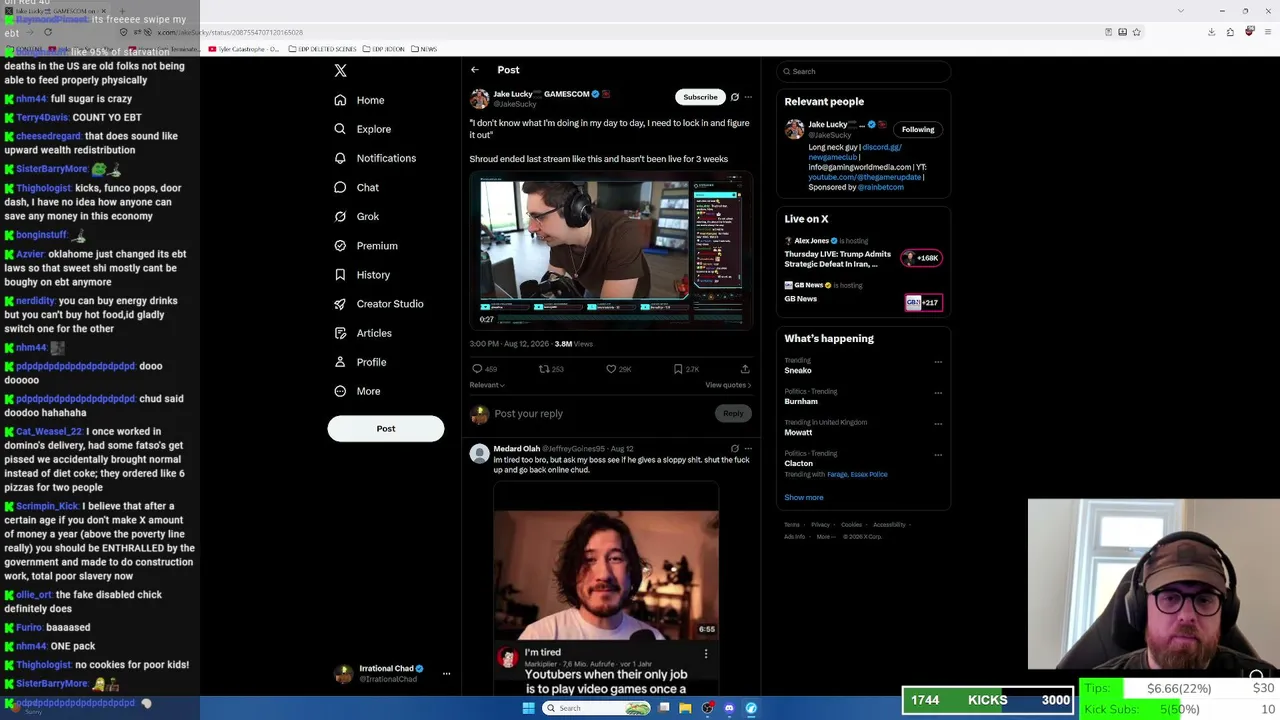Open more options on Jake Lucky's post
This screenshot has width=1280, height=720.
tap(748, 97)
